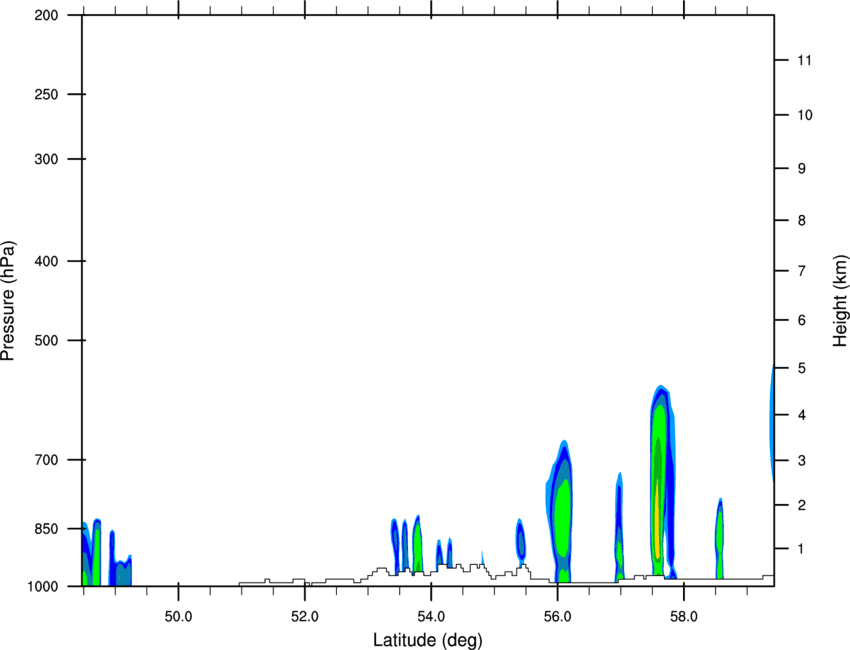Pick the 5 km height label
This screenshot has width=850, height=650.
(802, 368)
